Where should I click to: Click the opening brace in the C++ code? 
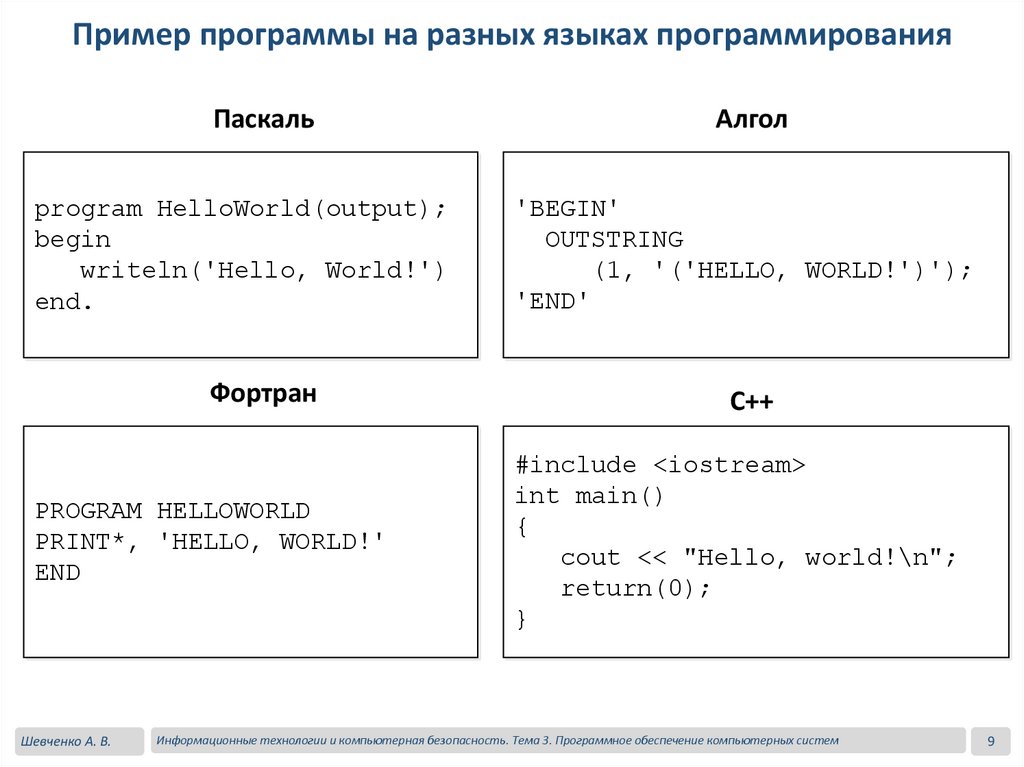pos(521,526)
